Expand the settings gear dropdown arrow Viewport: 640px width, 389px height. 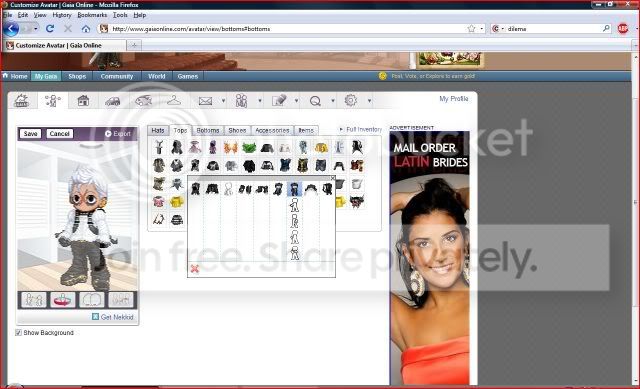[369, 101]
